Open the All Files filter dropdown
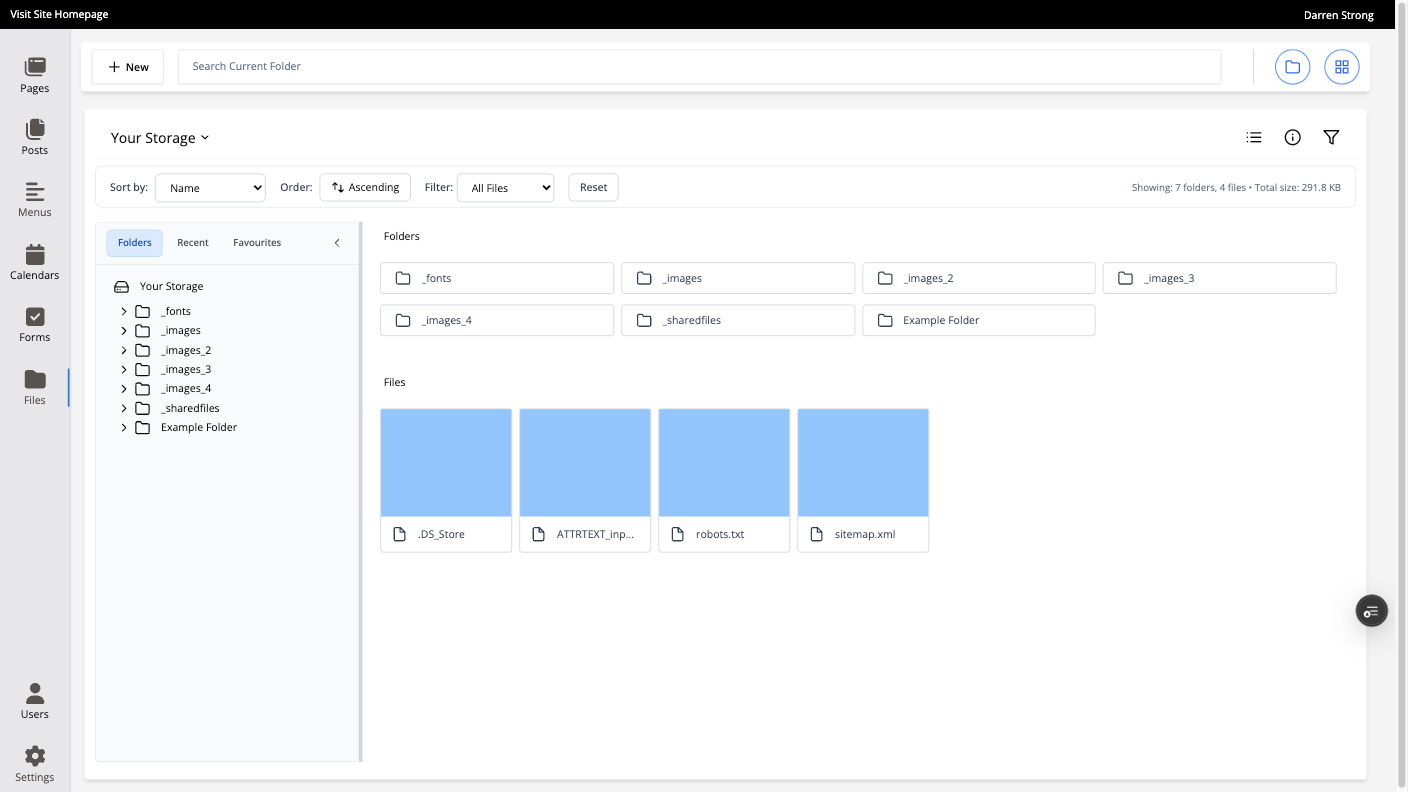Screen dimensions: 1408x792 coord(505,188)
